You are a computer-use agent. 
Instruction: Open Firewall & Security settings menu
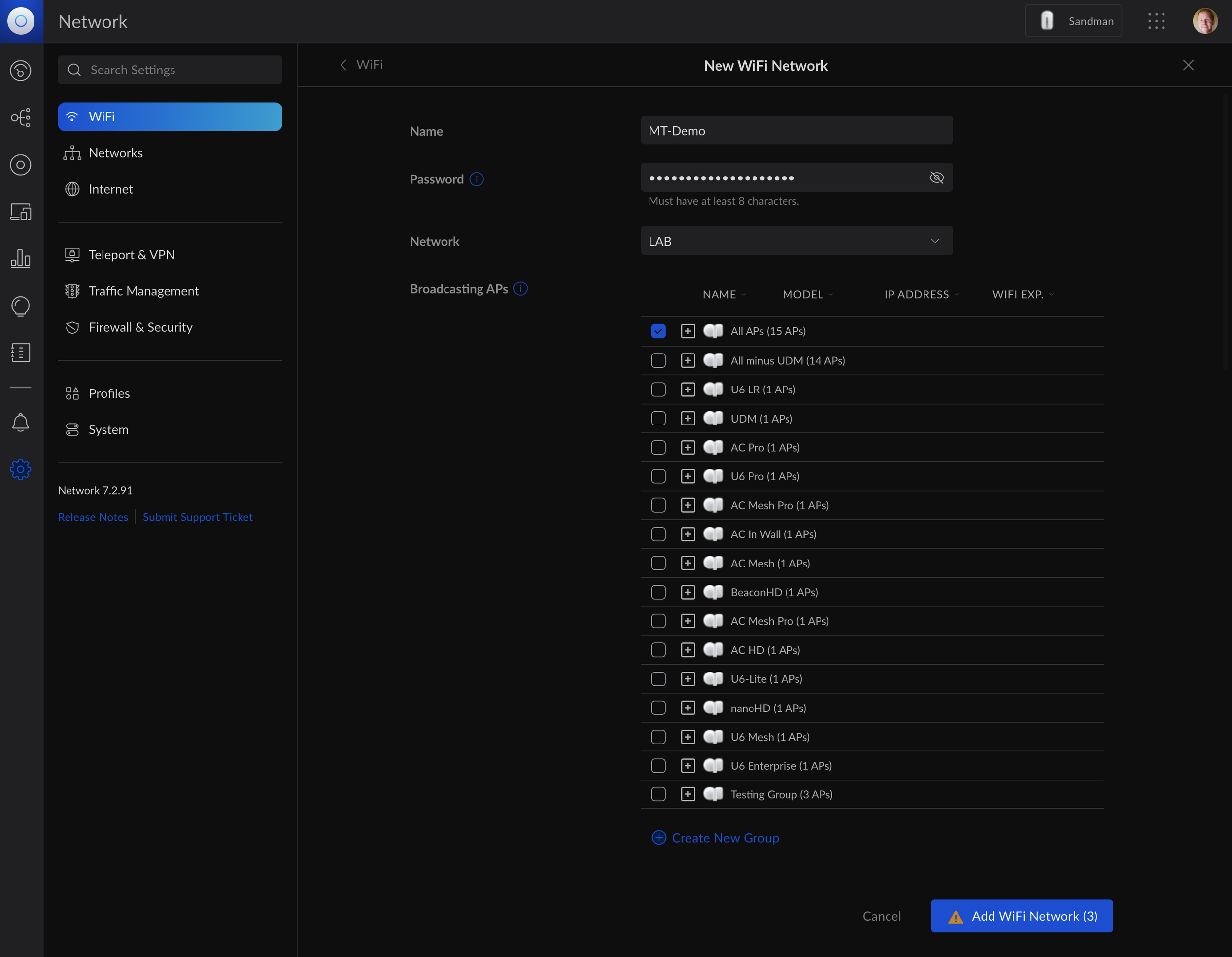pos(140,327)
